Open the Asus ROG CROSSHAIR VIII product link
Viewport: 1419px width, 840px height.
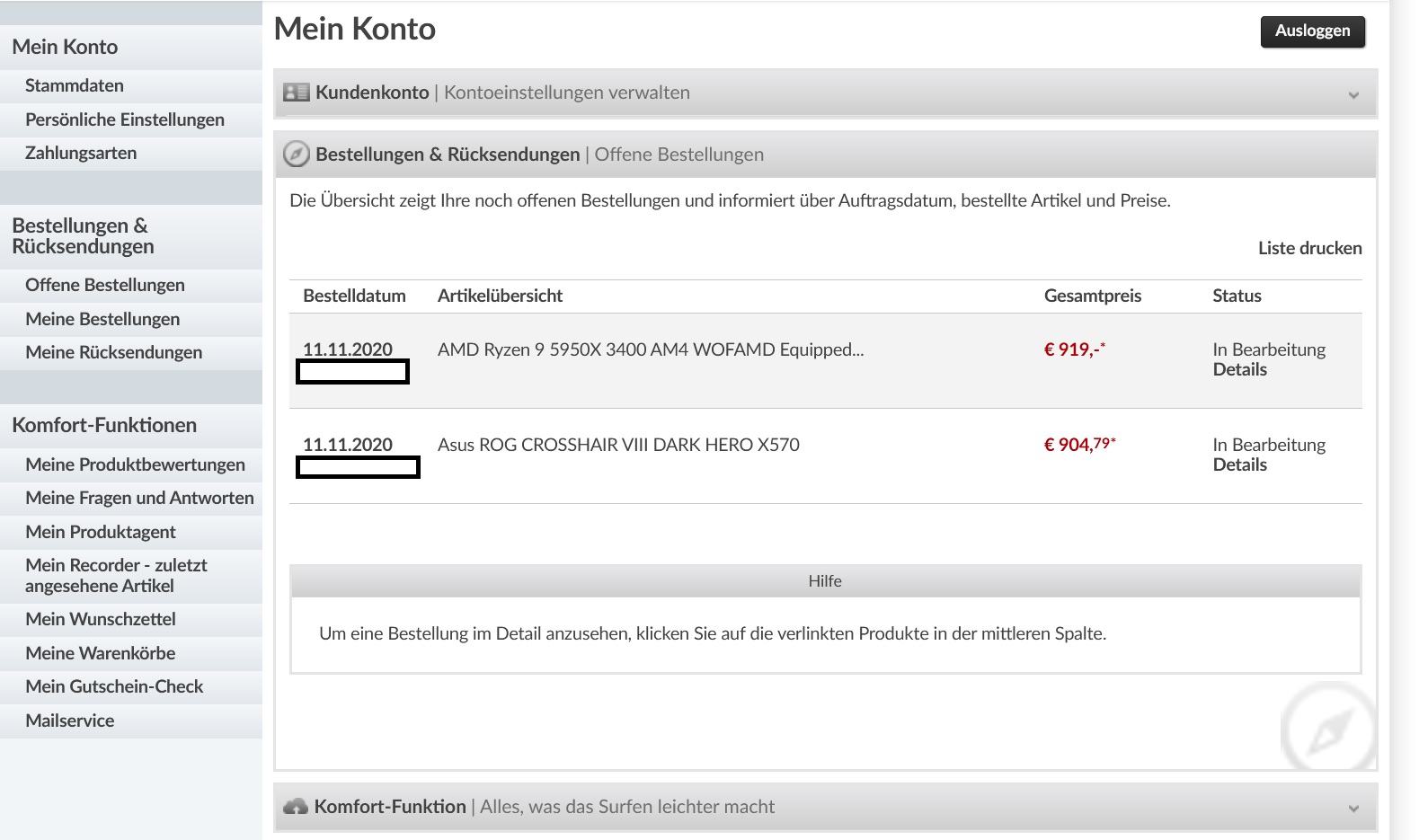617,445
